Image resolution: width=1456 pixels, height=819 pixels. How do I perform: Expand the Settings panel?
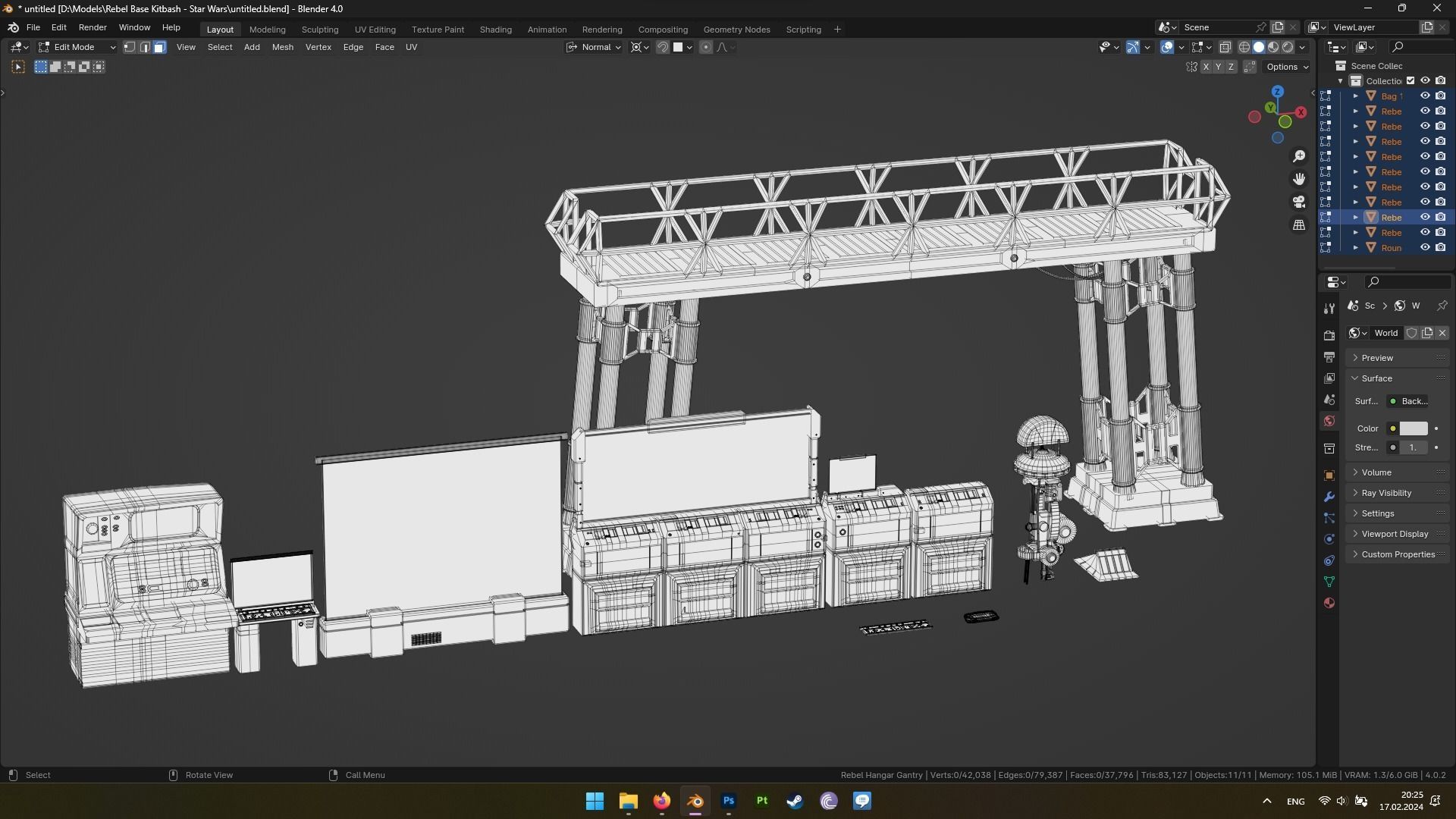click(x=1398, y=513)
